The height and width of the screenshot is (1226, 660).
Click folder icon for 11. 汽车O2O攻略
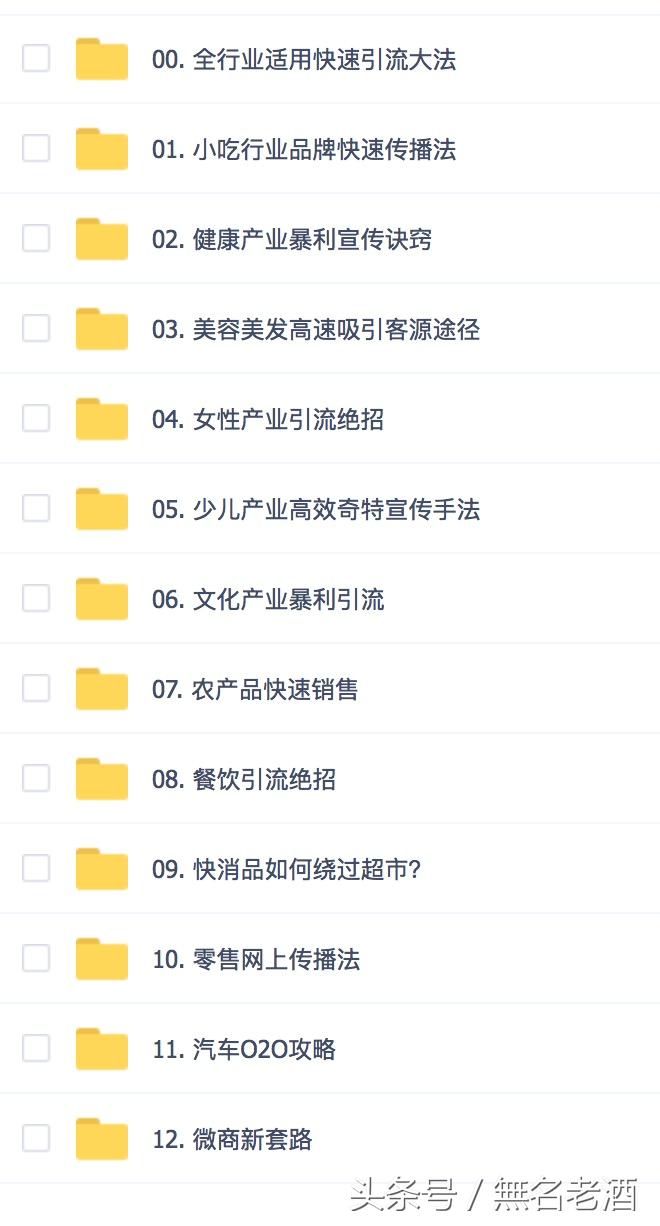click(x=102, y=1049)
